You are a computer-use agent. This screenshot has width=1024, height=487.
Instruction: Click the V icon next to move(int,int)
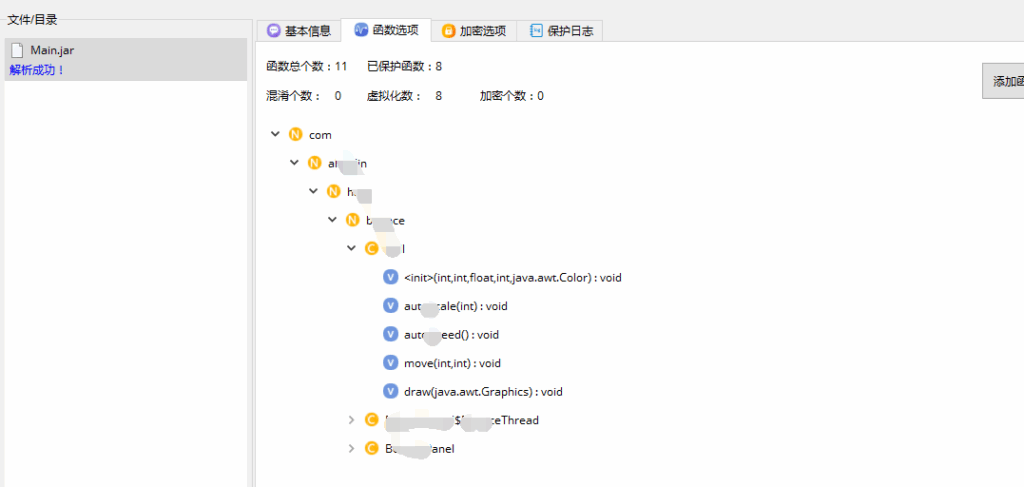pos(390,363)
